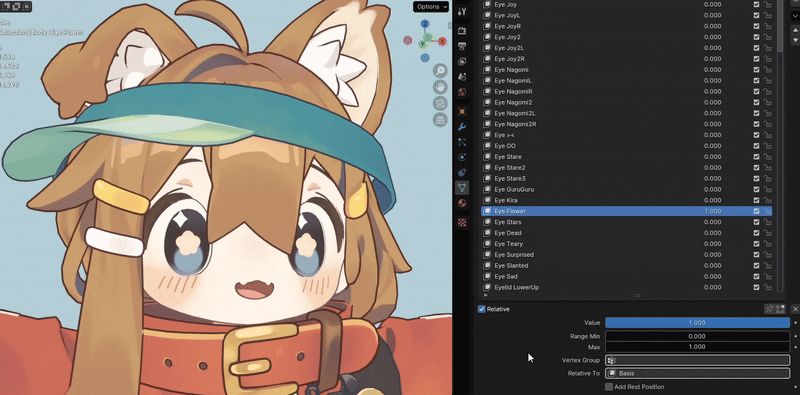The image size is (800, 395).
Task: Lock the Eye Flower shape key
Action: click(x=767, y=211)
